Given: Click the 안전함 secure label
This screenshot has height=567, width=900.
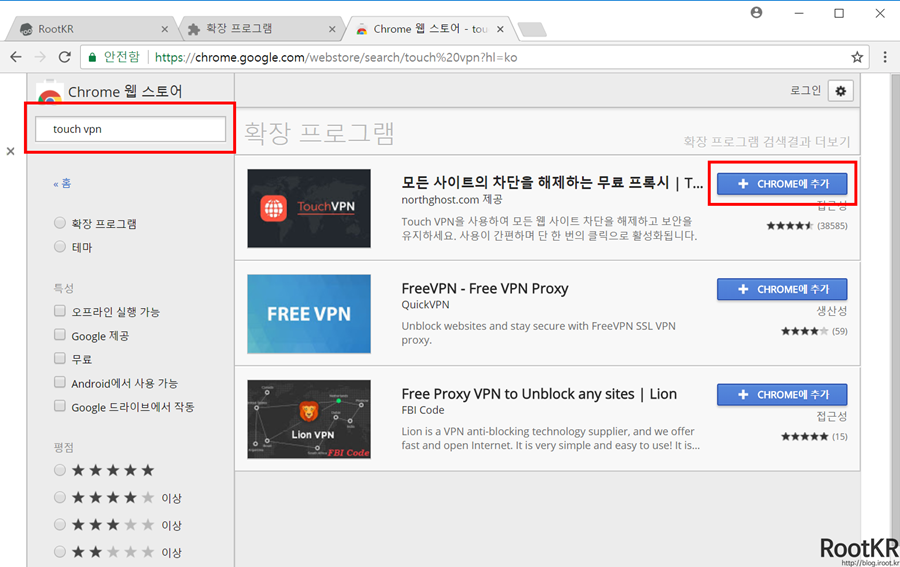Looking at the screenshot, I should [122, 57].
